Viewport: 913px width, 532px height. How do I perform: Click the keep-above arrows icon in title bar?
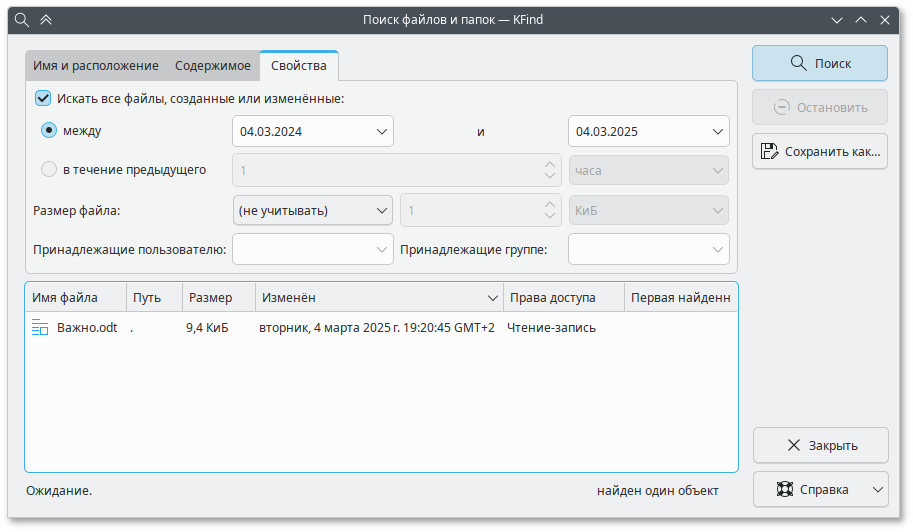pyautogui.click(x=45, y=19)
